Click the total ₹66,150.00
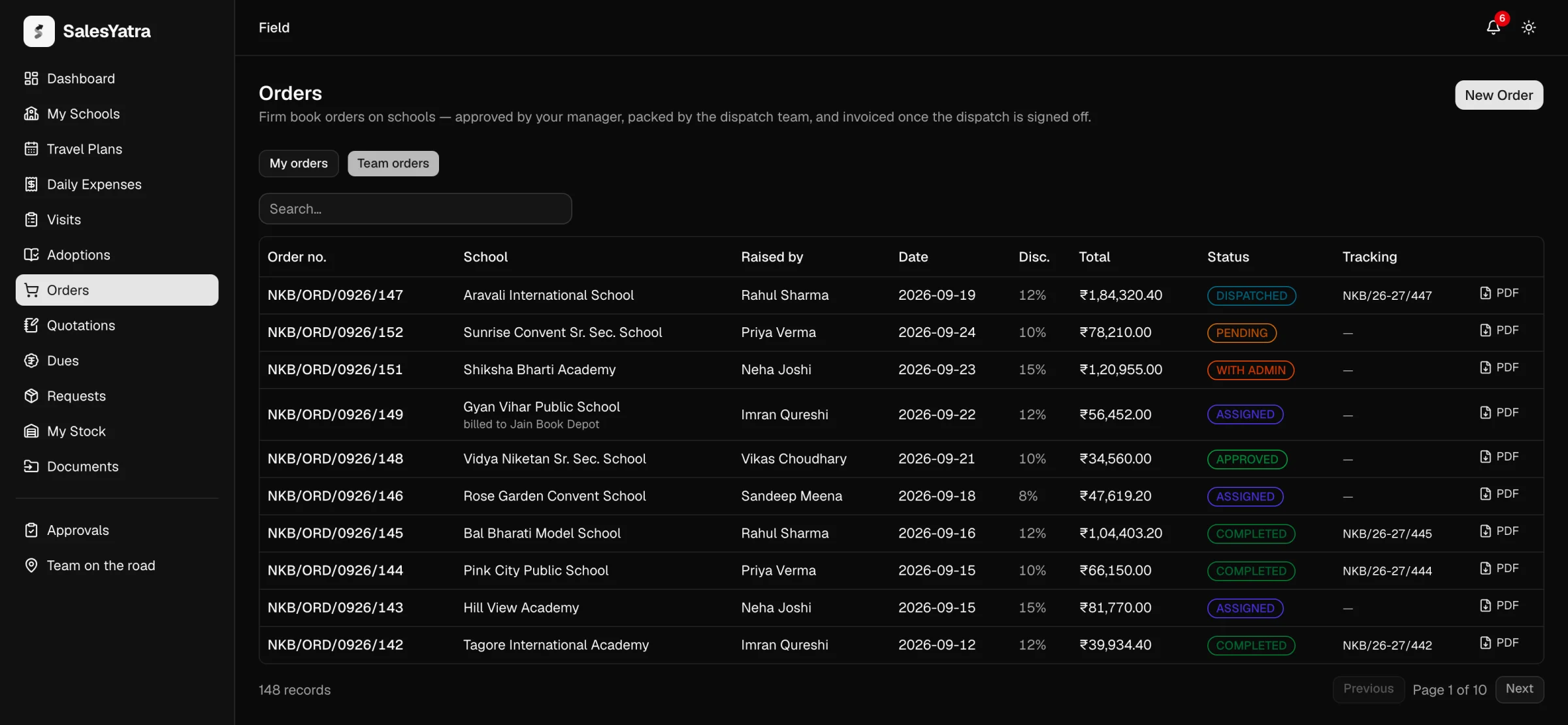The image size is (1568, 725). point(1115,571)
